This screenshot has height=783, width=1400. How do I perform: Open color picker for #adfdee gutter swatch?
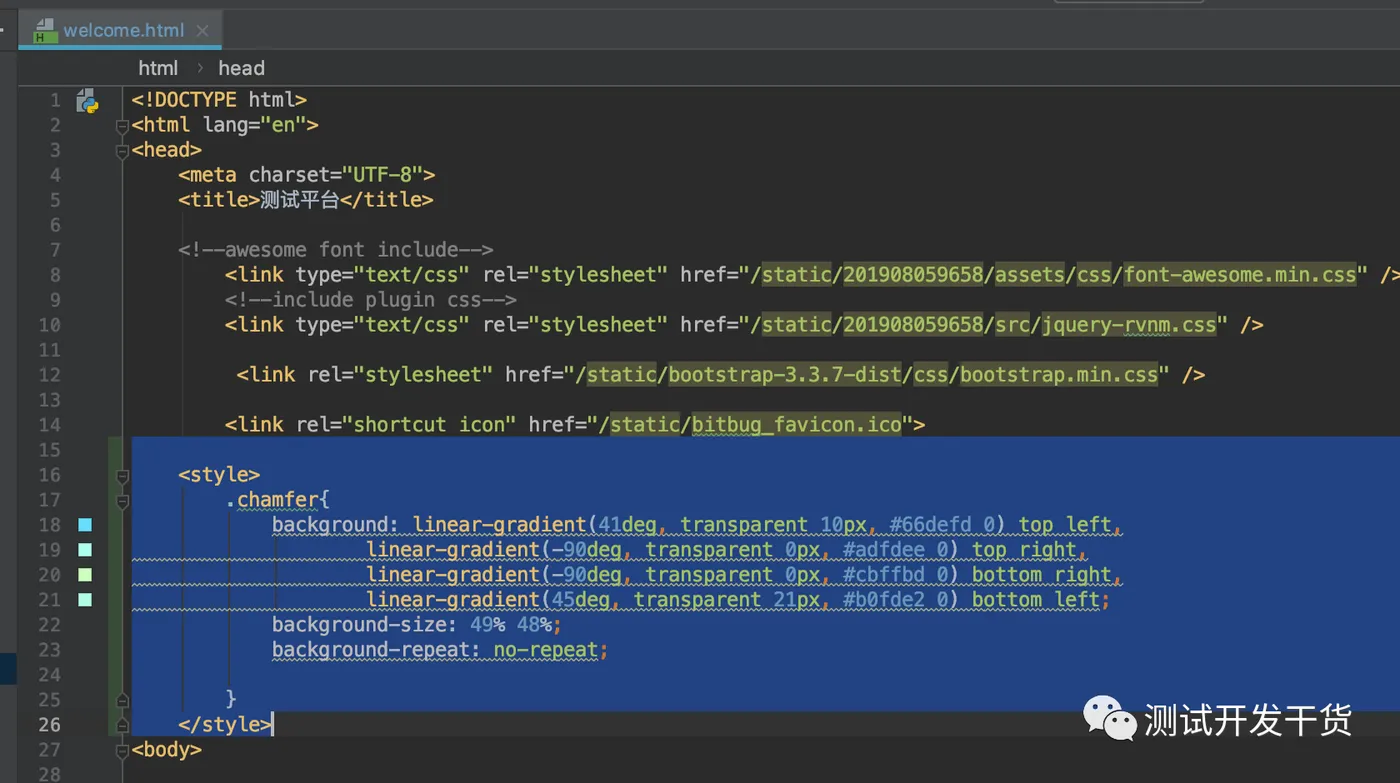coord(85,550)
